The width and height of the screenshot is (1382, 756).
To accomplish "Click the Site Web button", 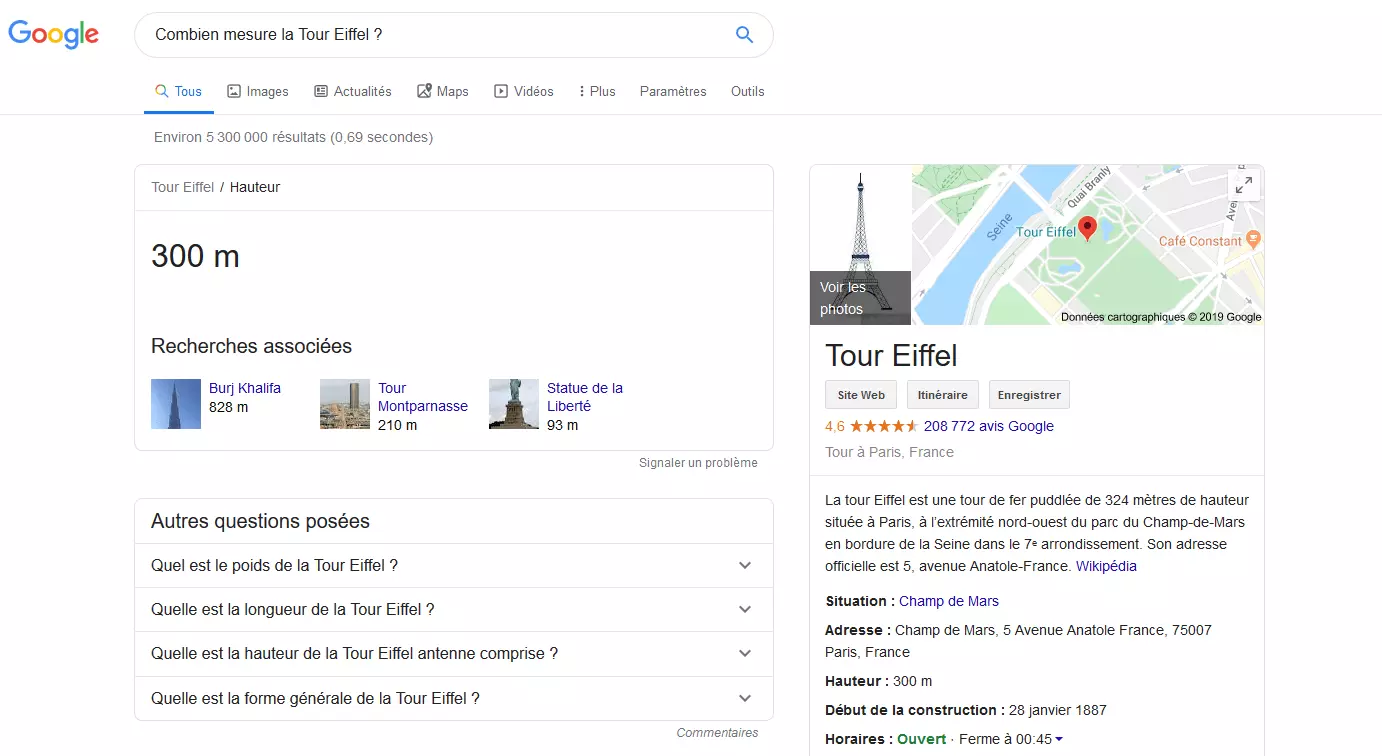I will coord(861,395).
